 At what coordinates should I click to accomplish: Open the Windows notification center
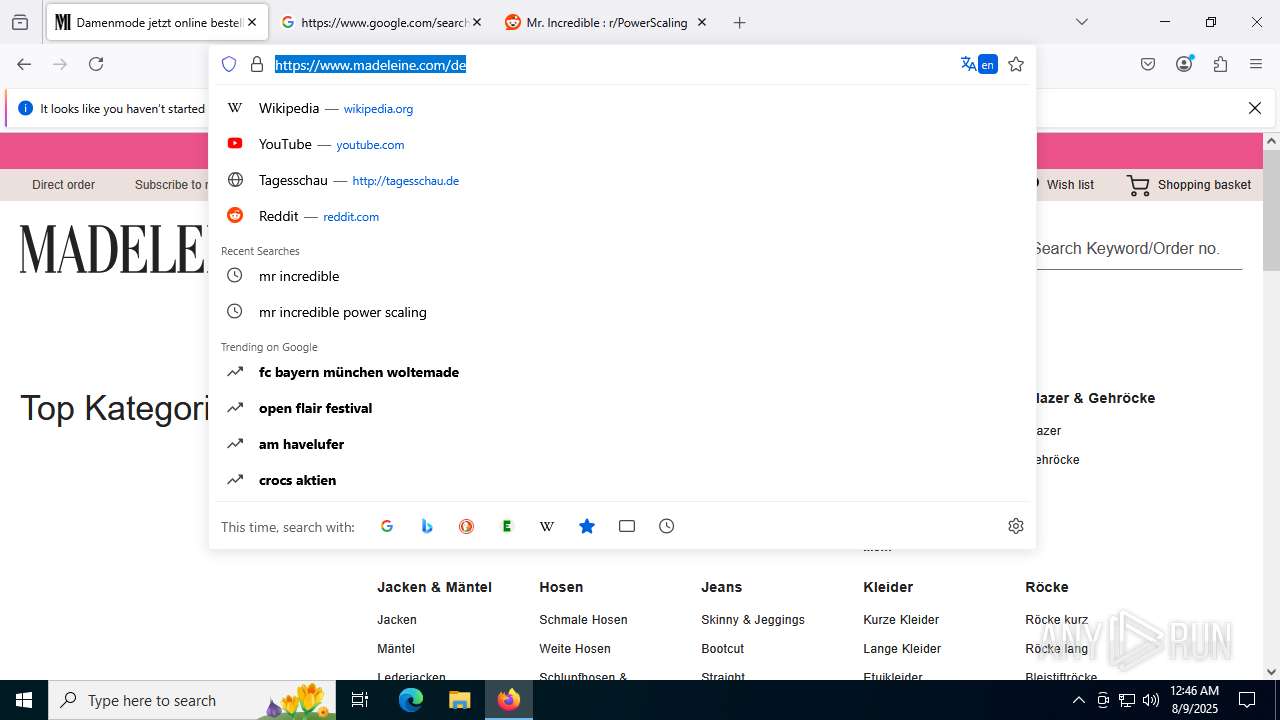pyautogui.click(x=1247, y=700)
